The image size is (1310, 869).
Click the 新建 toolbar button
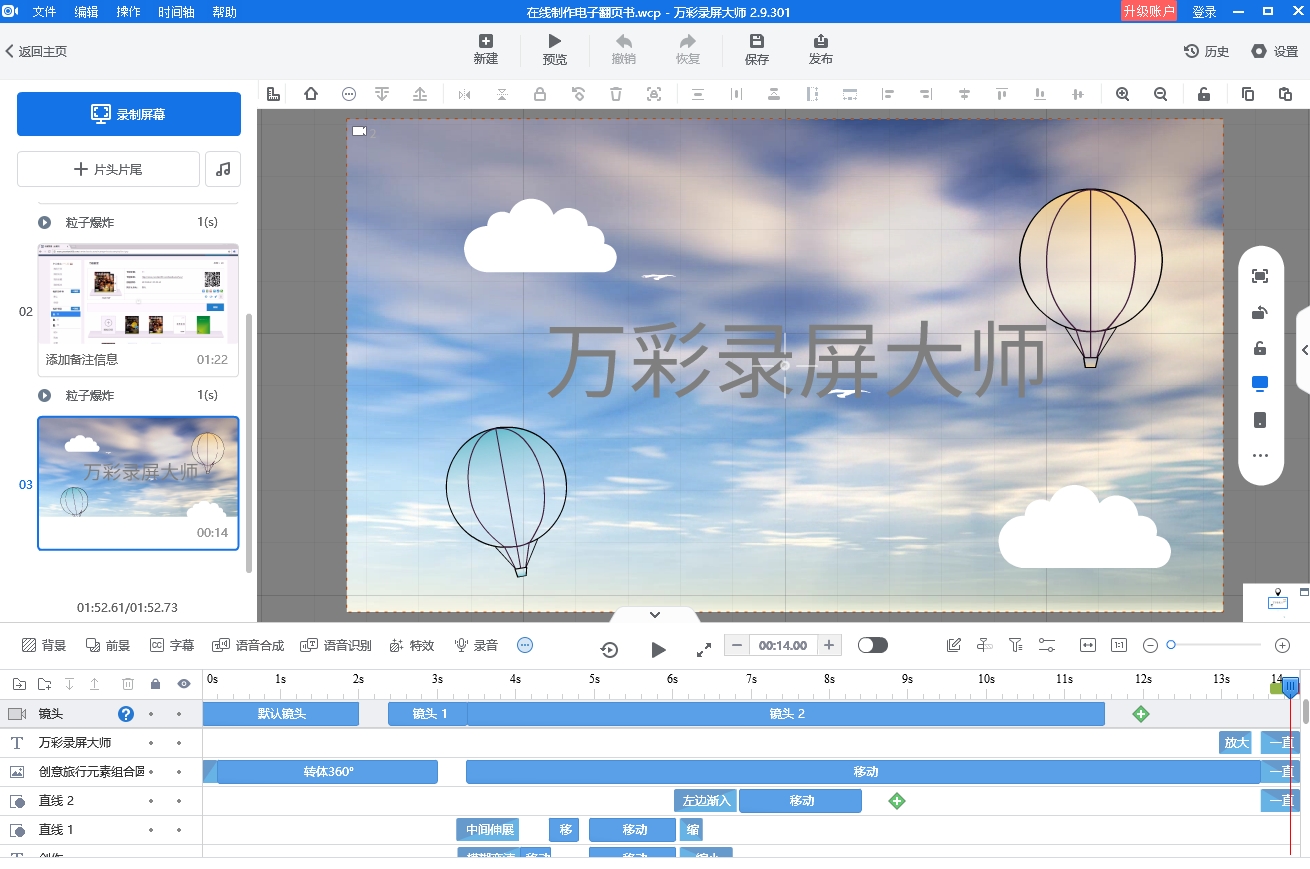[486, 49]
